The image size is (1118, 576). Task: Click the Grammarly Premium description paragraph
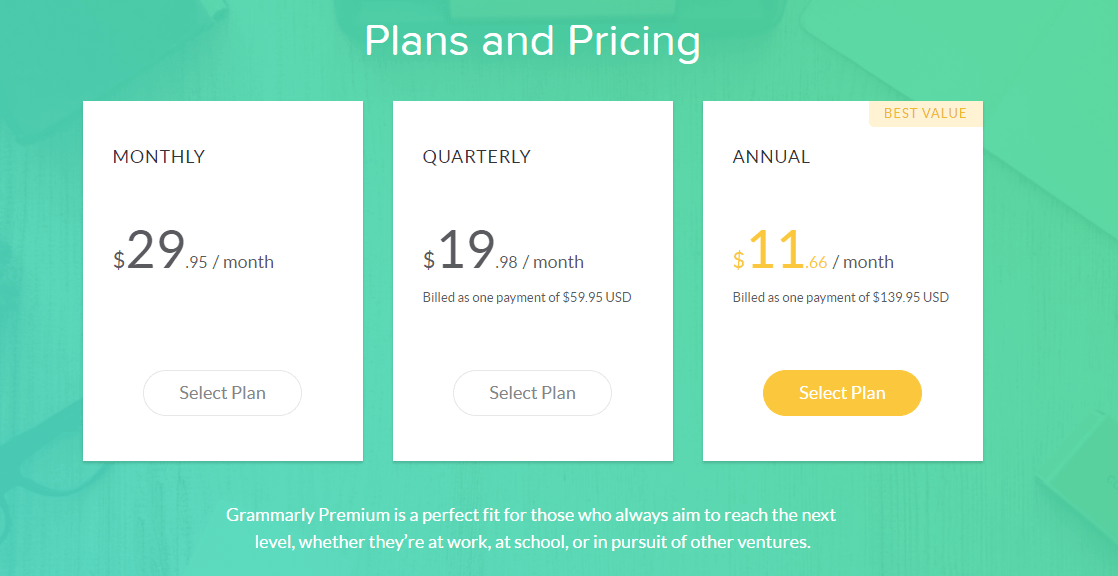(x=532, y=528)
